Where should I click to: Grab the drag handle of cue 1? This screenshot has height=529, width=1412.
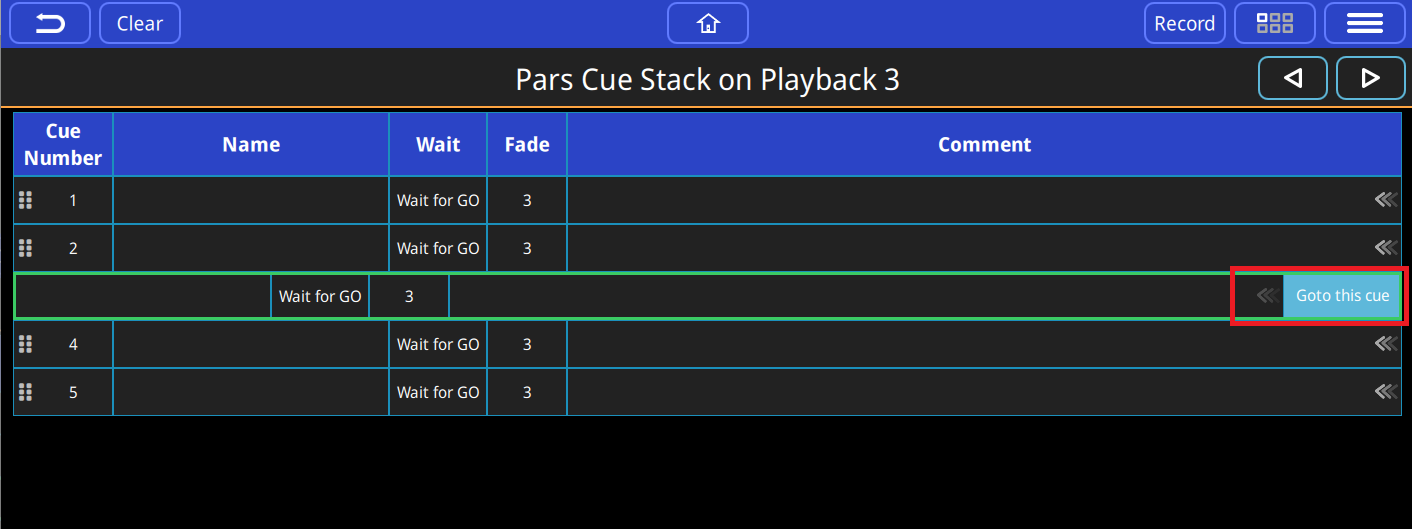[x=26, y=200]
